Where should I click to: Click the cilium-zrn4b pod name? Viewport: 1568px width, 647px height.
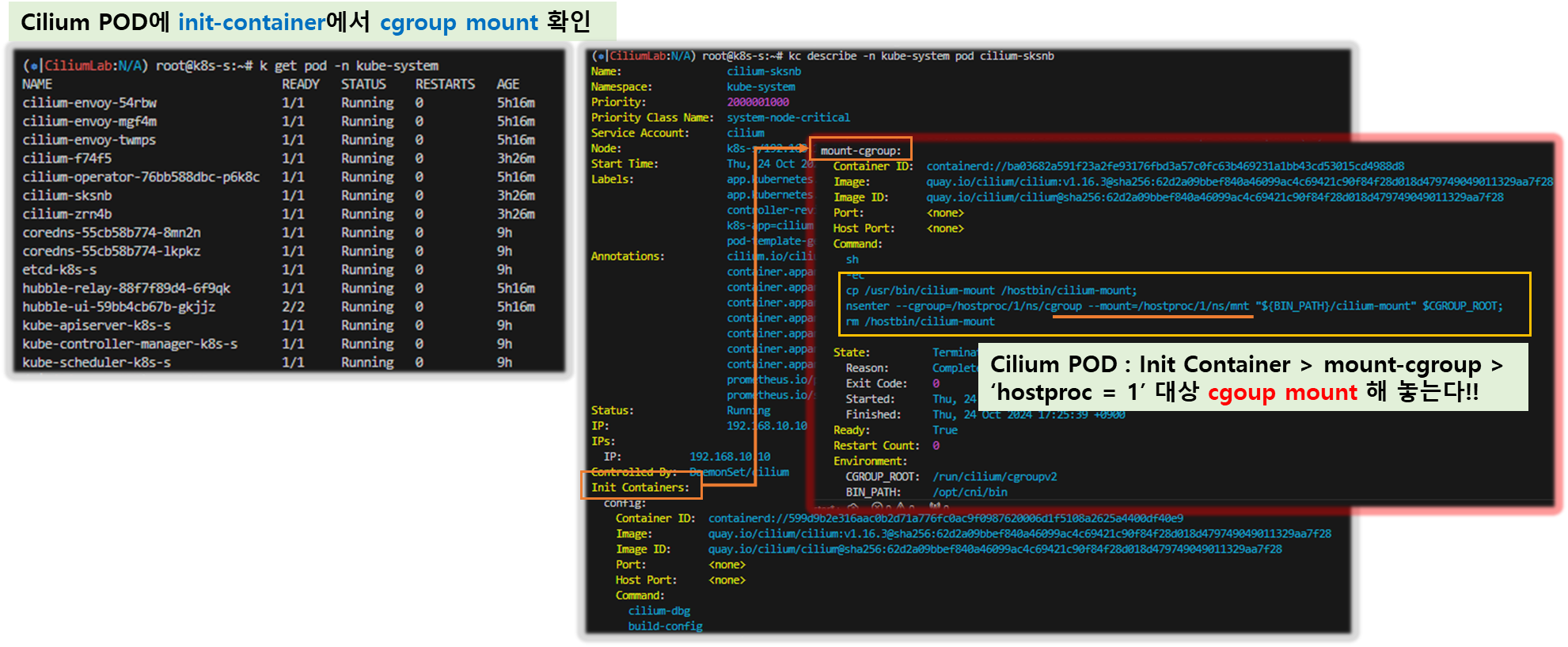click(67, 214)
